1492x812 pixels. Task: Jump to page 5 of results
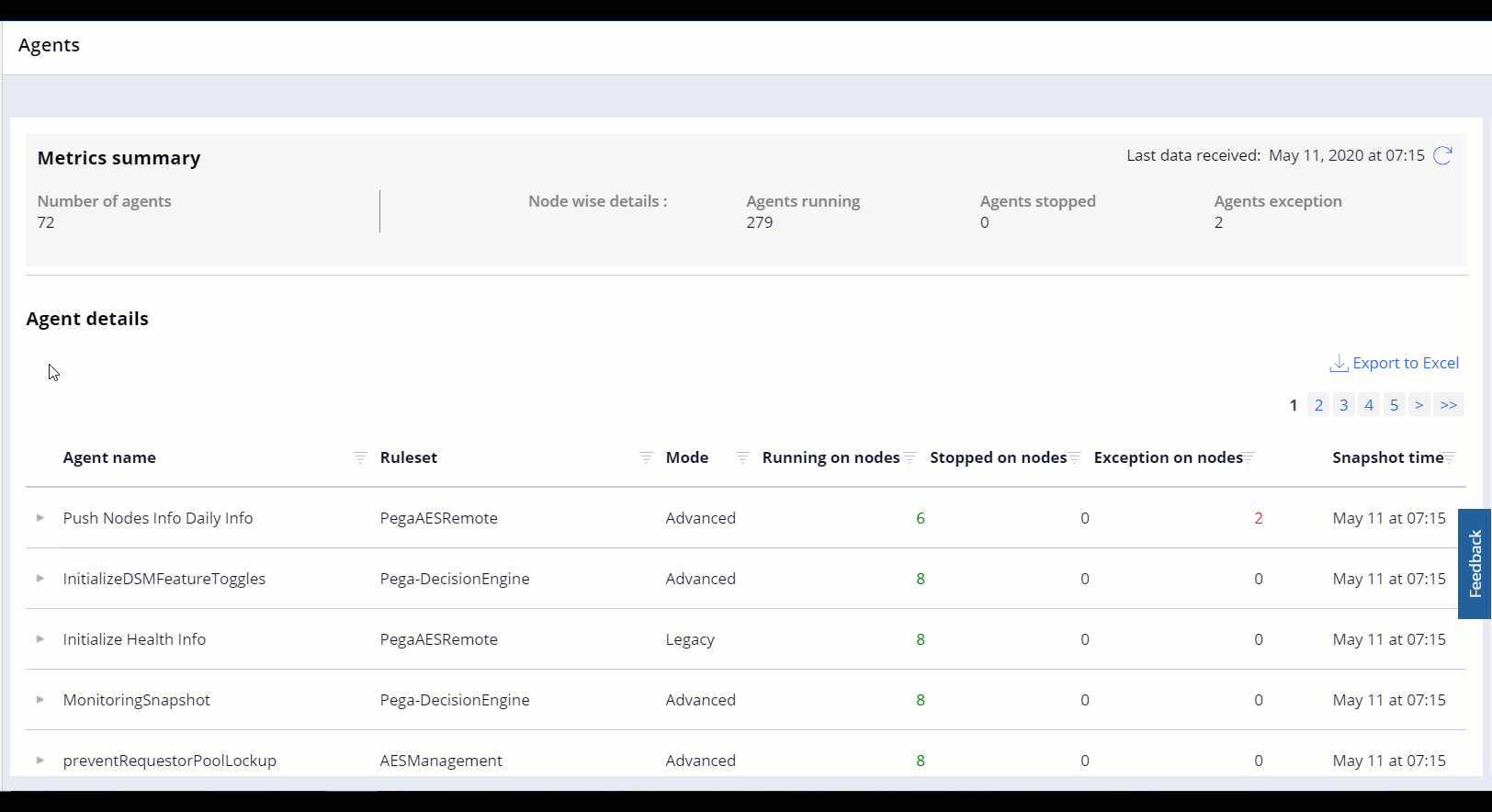click(x=1394, y=405)
